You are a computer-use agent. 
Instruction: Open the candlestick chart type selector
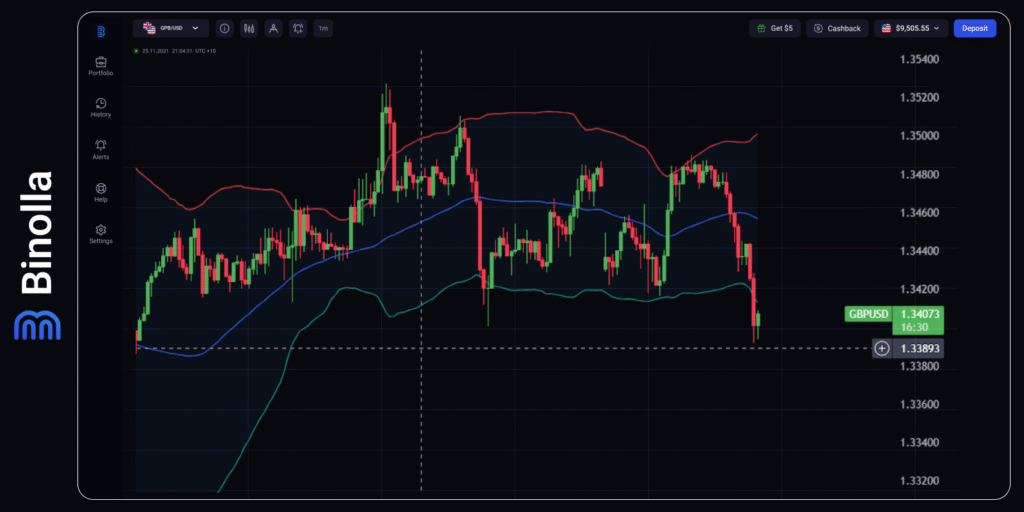tap(248, 29)
